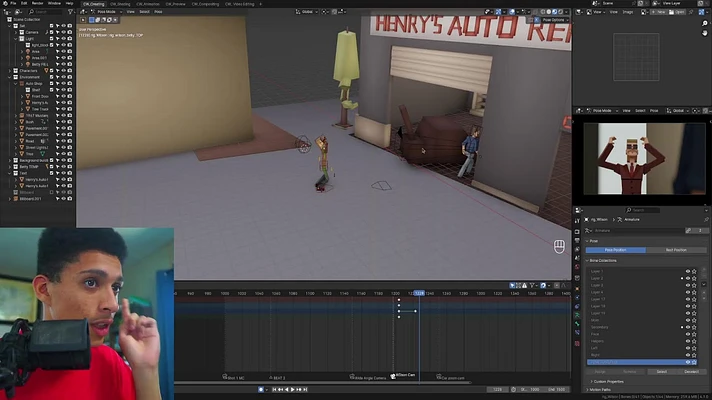The height and width of the screenshot is (400, 712).
Task: Jump to the timeline start frame
Action: [x=274, y=389]
